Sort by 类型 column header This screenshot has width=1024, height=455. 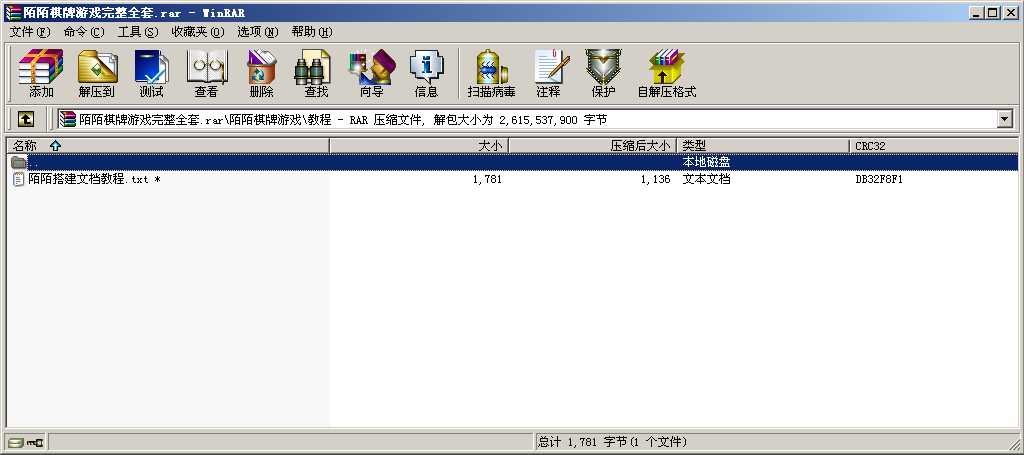point(763,146)
